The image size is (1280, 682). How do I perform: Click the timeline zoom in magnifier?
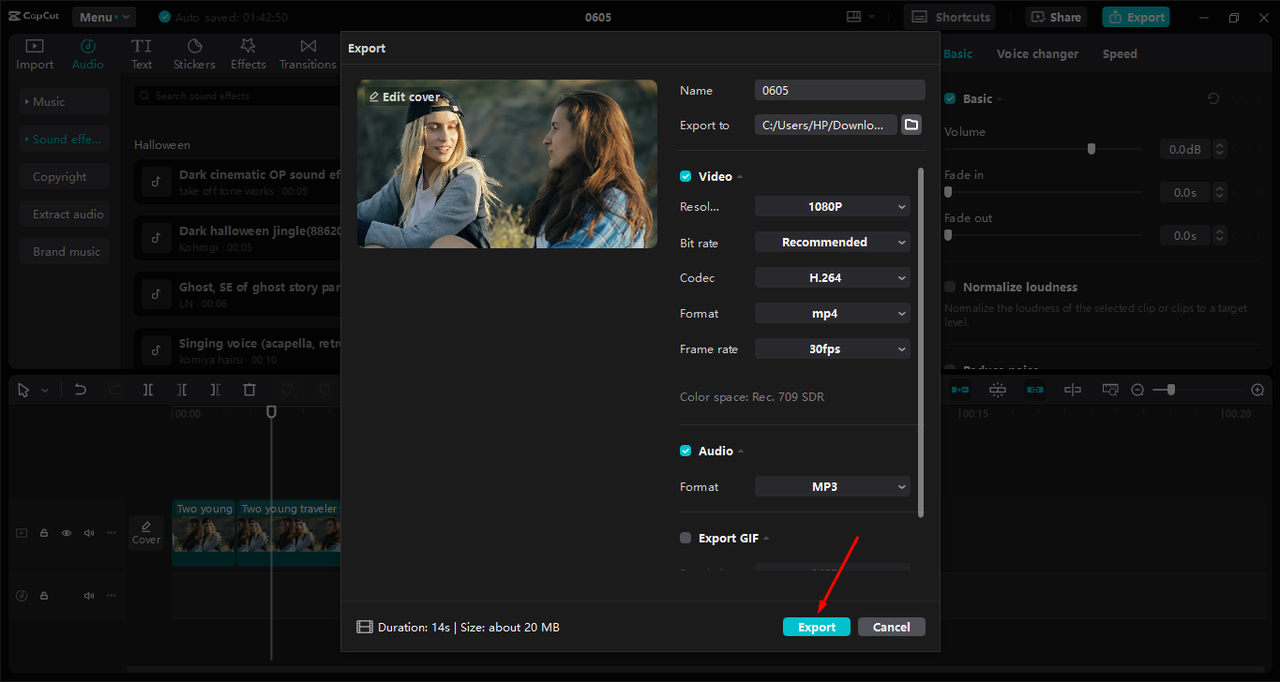coord(1258,390)
